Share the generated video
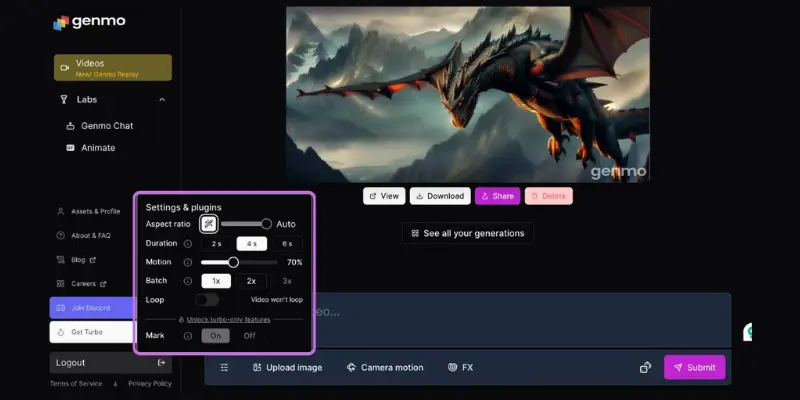Image resolution: width=800 pixels, height=400 pixels. pyautogui.click(x=497, y=196)
